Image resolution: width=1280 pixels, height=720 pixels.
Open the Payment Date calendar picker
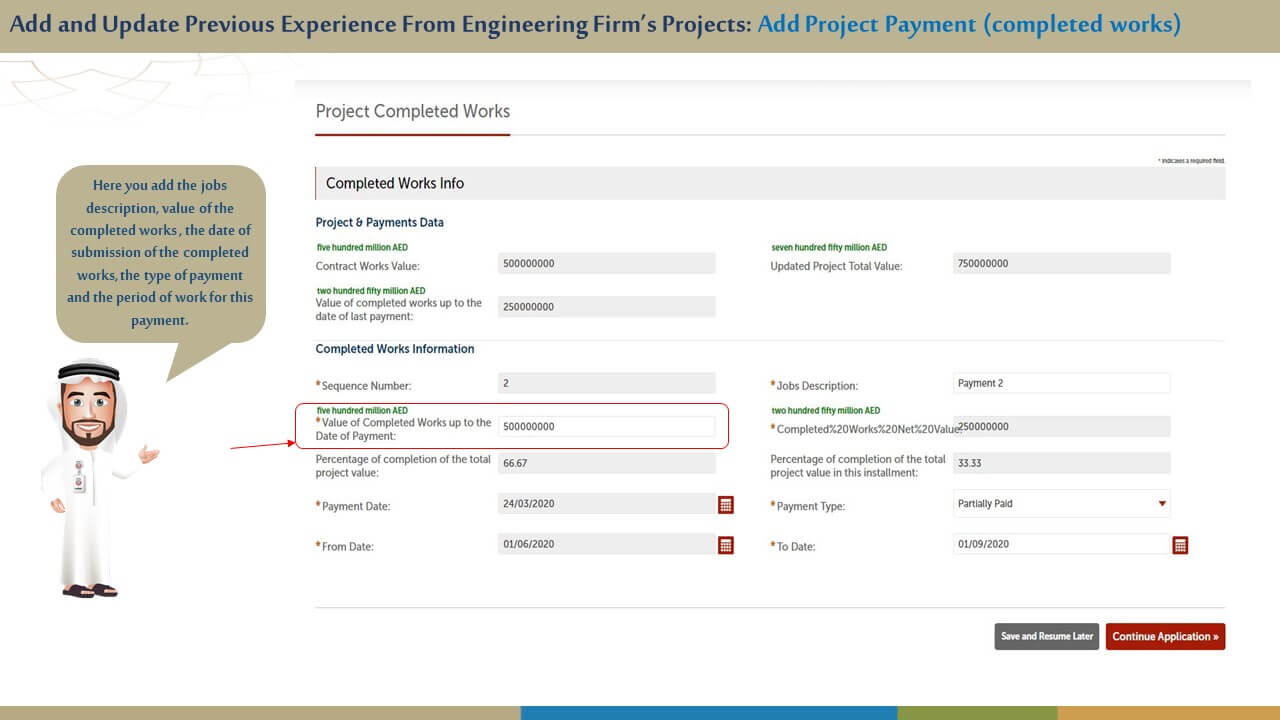tap(726, 505)
